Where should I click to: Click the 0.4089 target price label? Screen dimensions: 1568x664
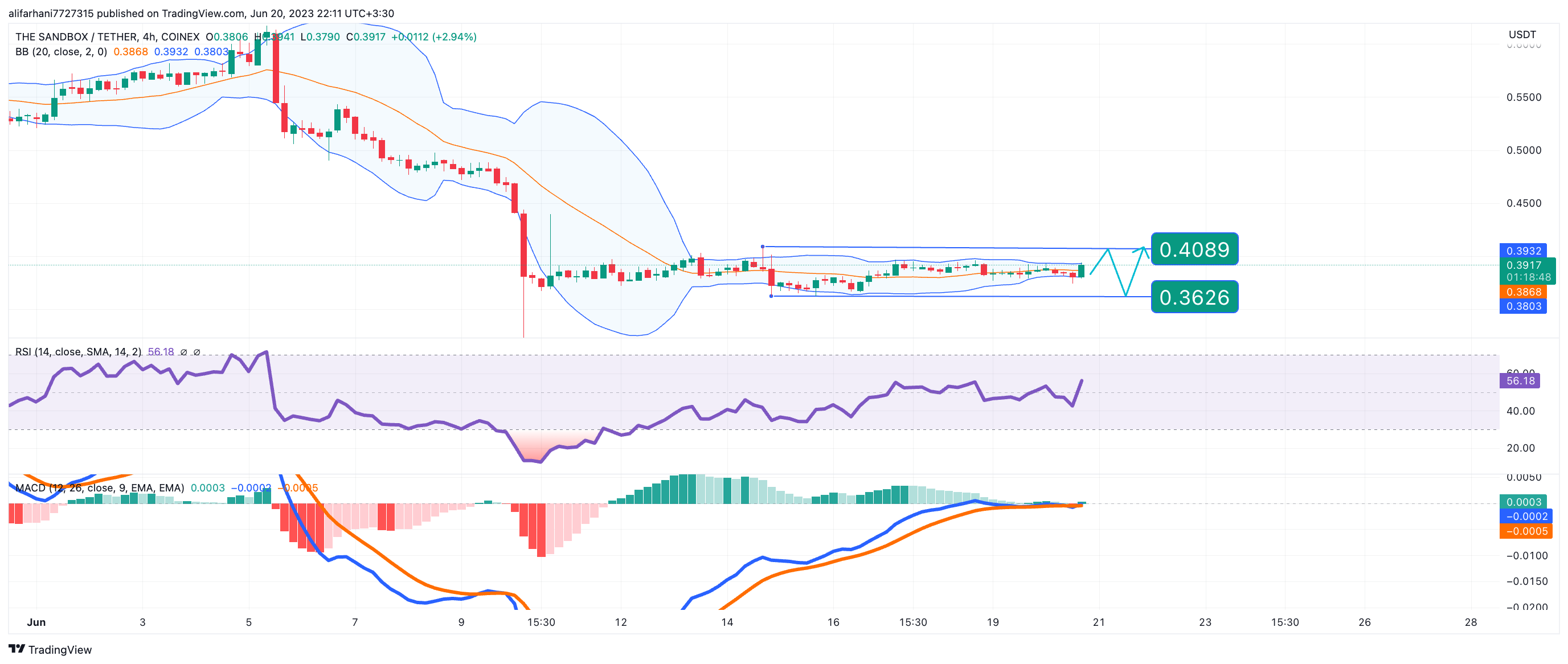tap(1194, 249)
